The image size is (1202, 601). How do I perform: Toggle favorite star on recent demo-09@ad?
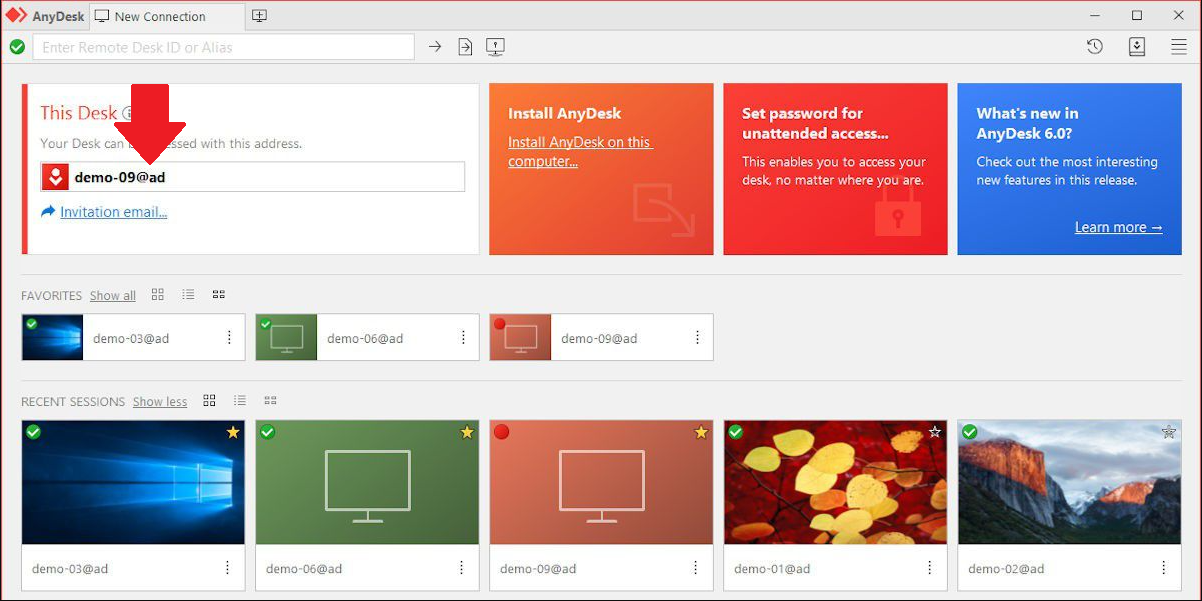[701, 432]
